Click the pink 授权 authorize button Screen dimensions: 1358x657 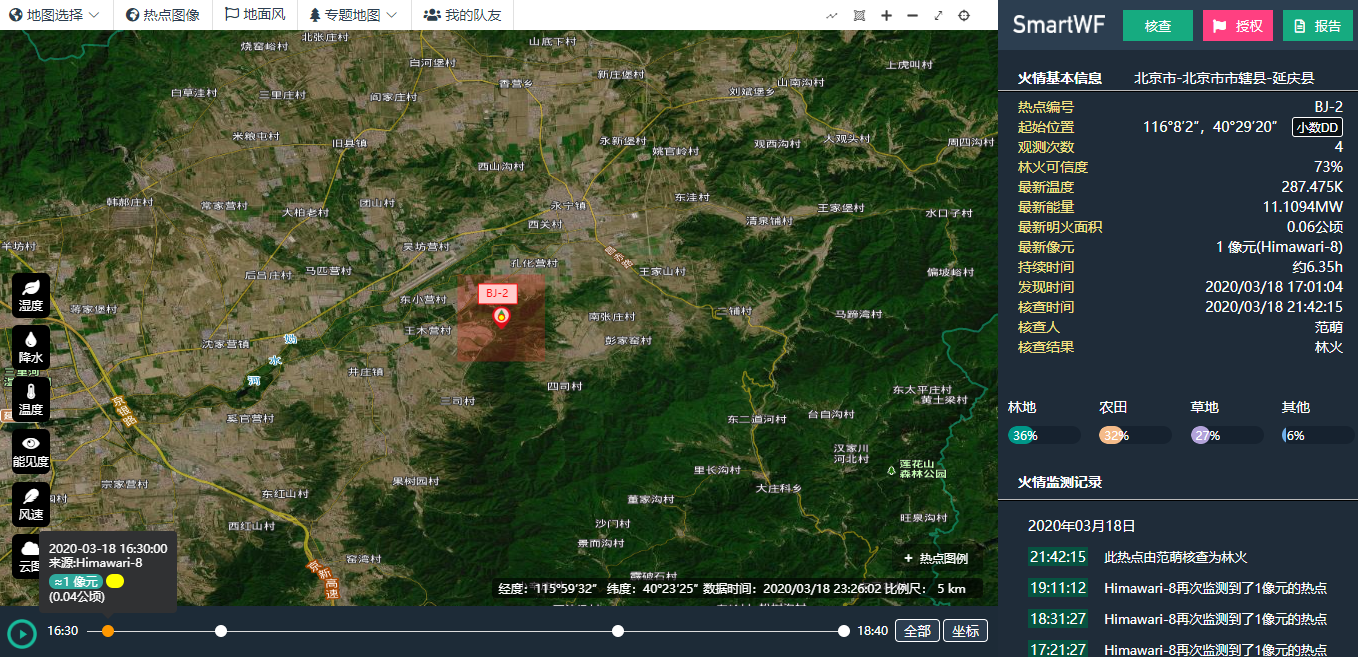click(x=1237, y=26)
